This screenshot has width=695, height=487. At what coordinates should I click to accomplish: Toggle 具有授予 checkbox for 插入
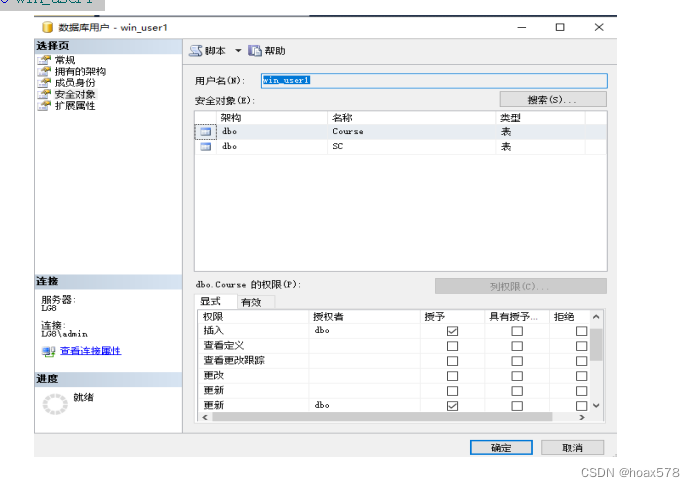517,331
